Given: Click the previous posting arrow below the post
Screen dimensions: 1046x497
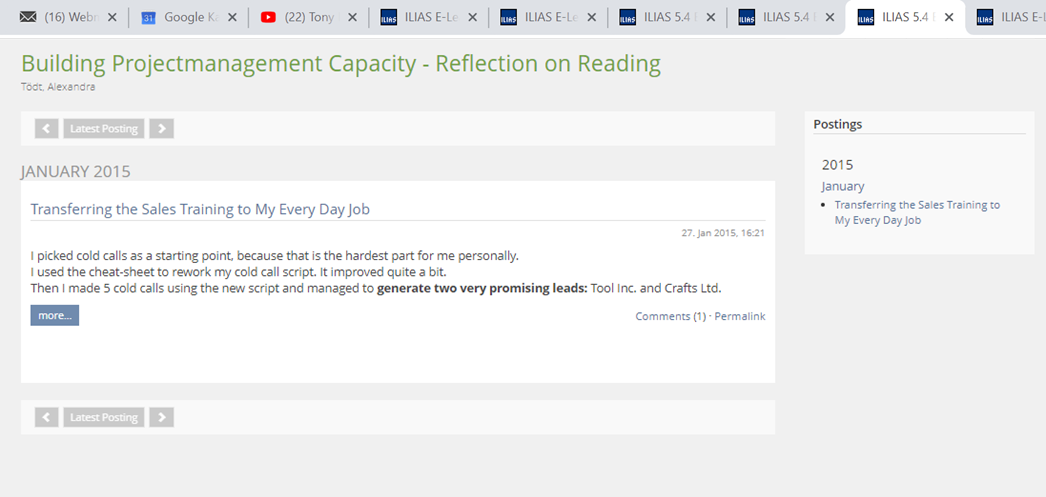Looking at the screenshot, I should tap(46, 417).
